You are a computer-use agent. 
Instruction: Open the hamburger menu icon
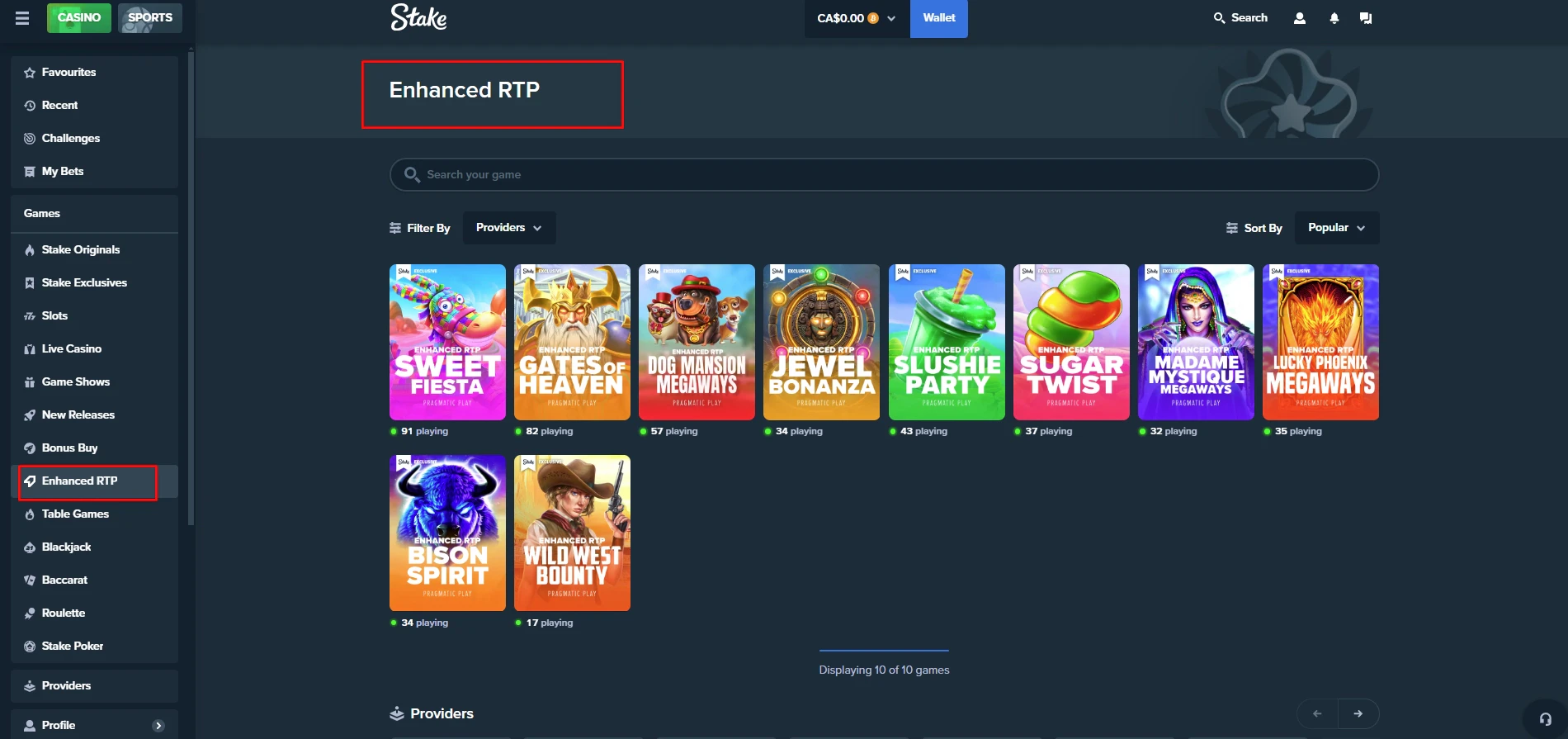click(22, 18)
